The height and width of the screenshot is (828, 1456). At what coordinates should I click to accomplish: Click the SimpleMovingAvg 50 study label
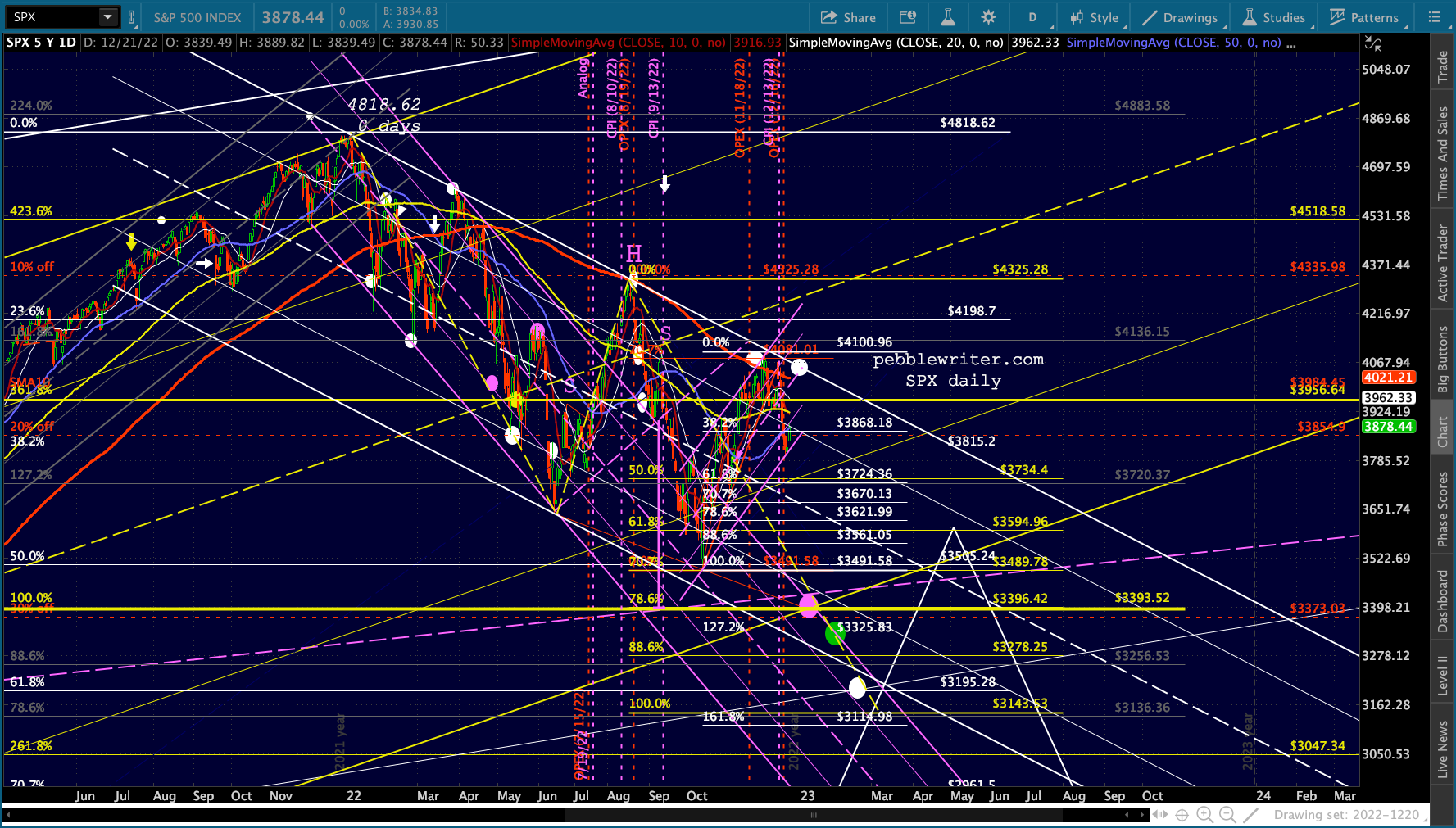pyautogui.click(x=1174, y=43)
